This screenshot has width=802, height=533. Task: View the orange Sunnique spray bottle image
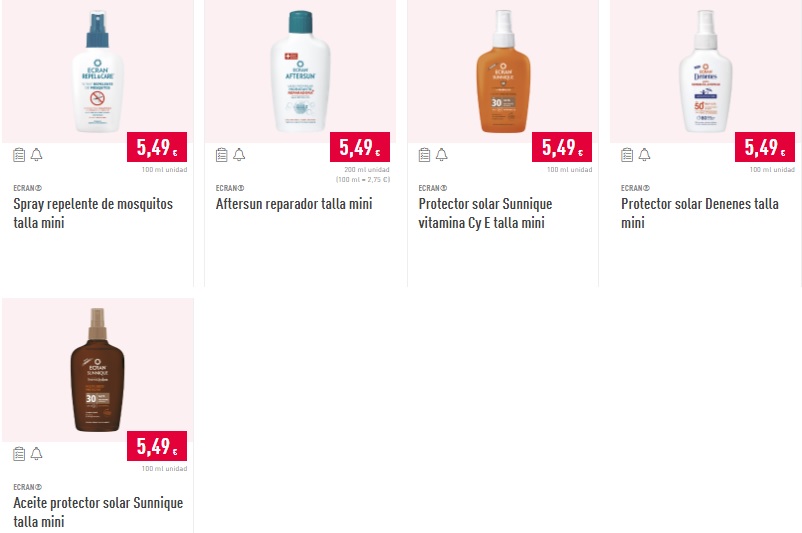(503, 72)
